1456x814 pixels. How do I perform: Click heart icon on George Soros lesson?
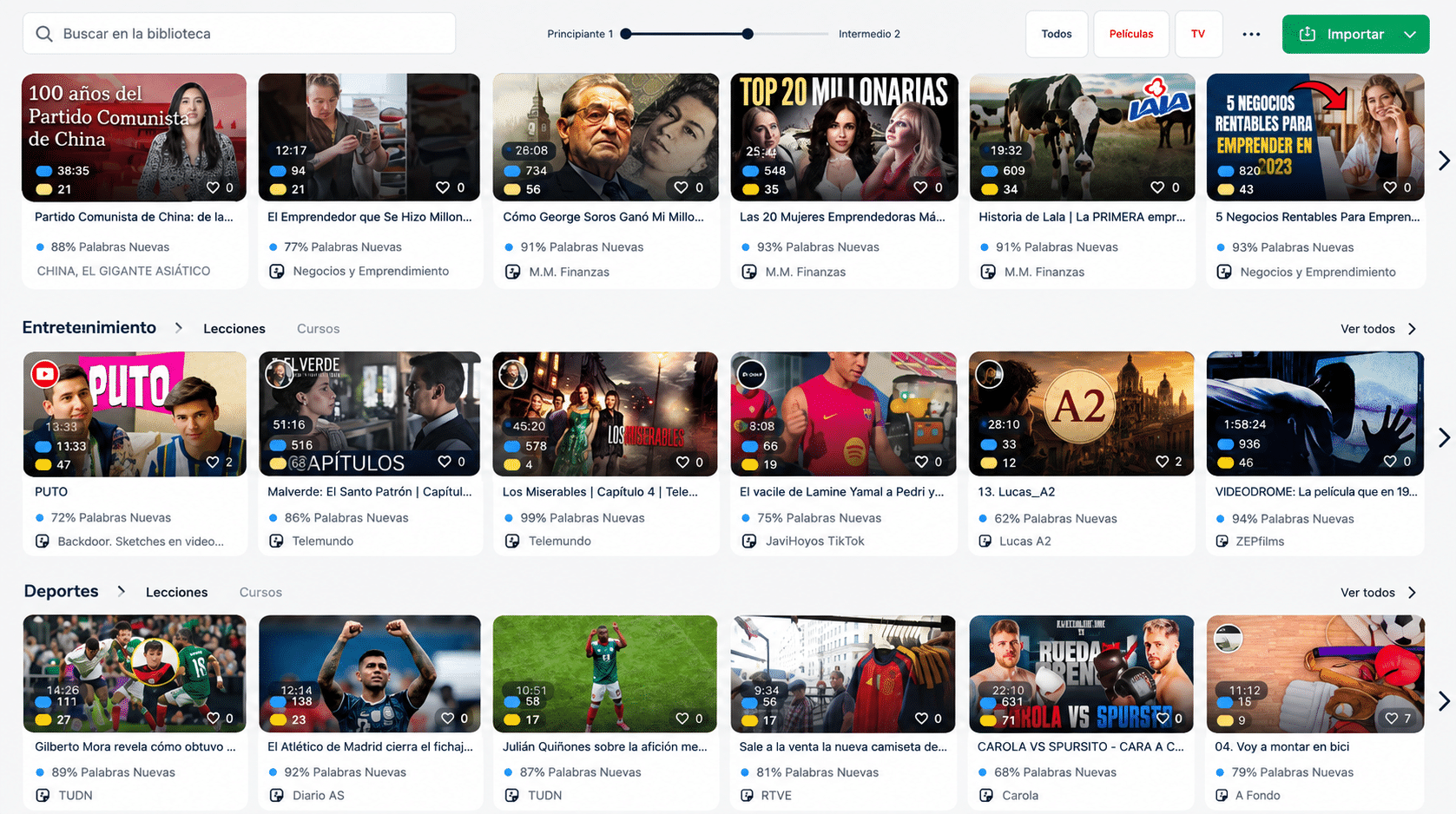pyautogui.click(x=681, y=187)
